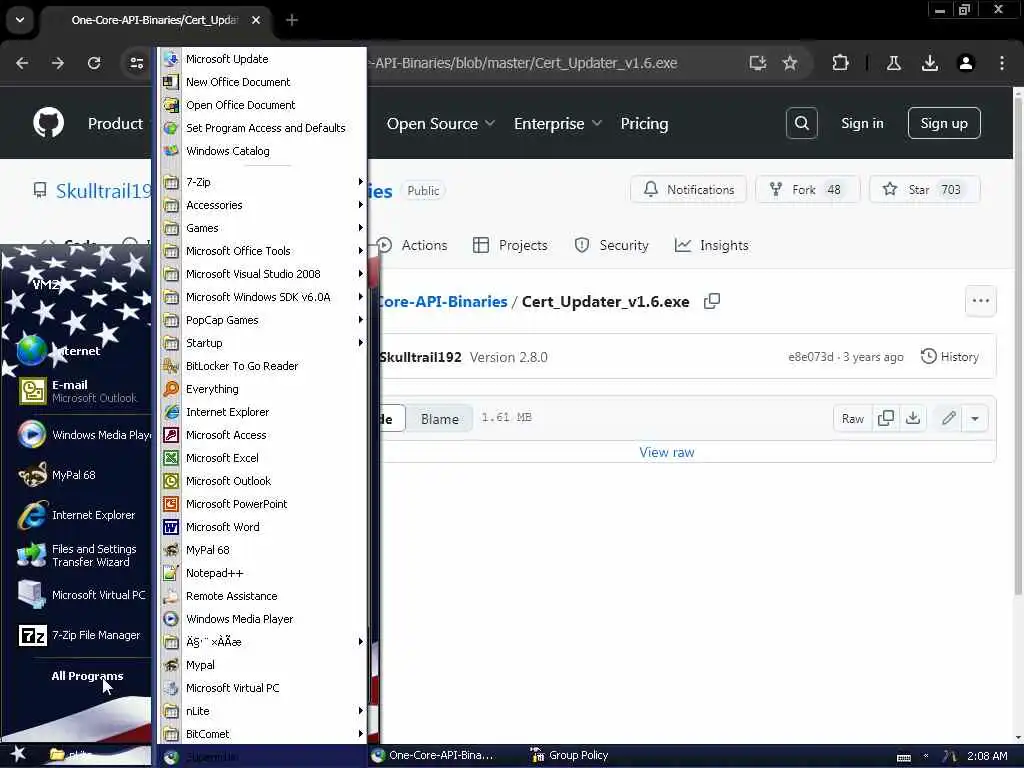The width and height of the screenshot is (1024, 768).
Task: Click the GitHub search icon button
Action: click(802, 123)
